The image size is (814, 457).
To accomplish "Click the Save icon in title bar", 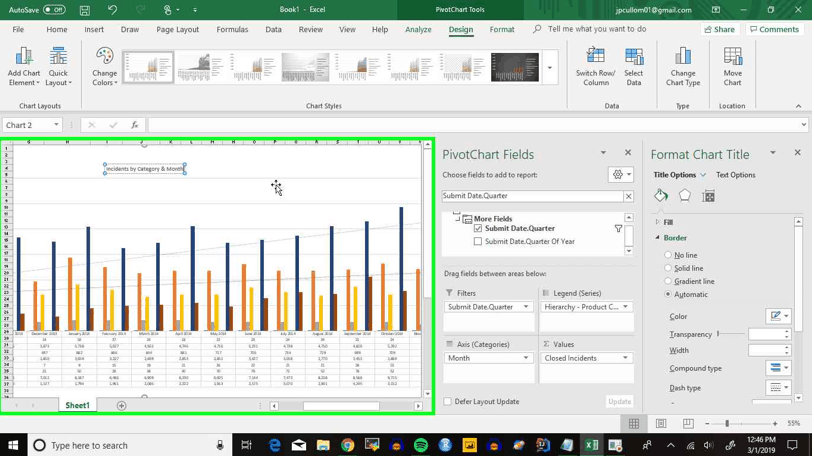I will click(x=85, y=10).
